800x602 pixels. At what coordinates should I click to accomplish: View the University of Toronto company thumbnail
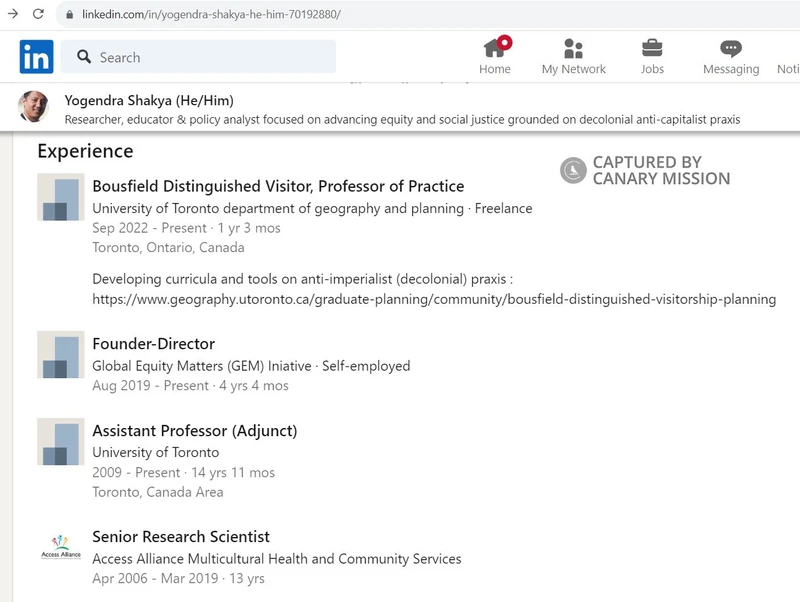[x=59, y=442]
